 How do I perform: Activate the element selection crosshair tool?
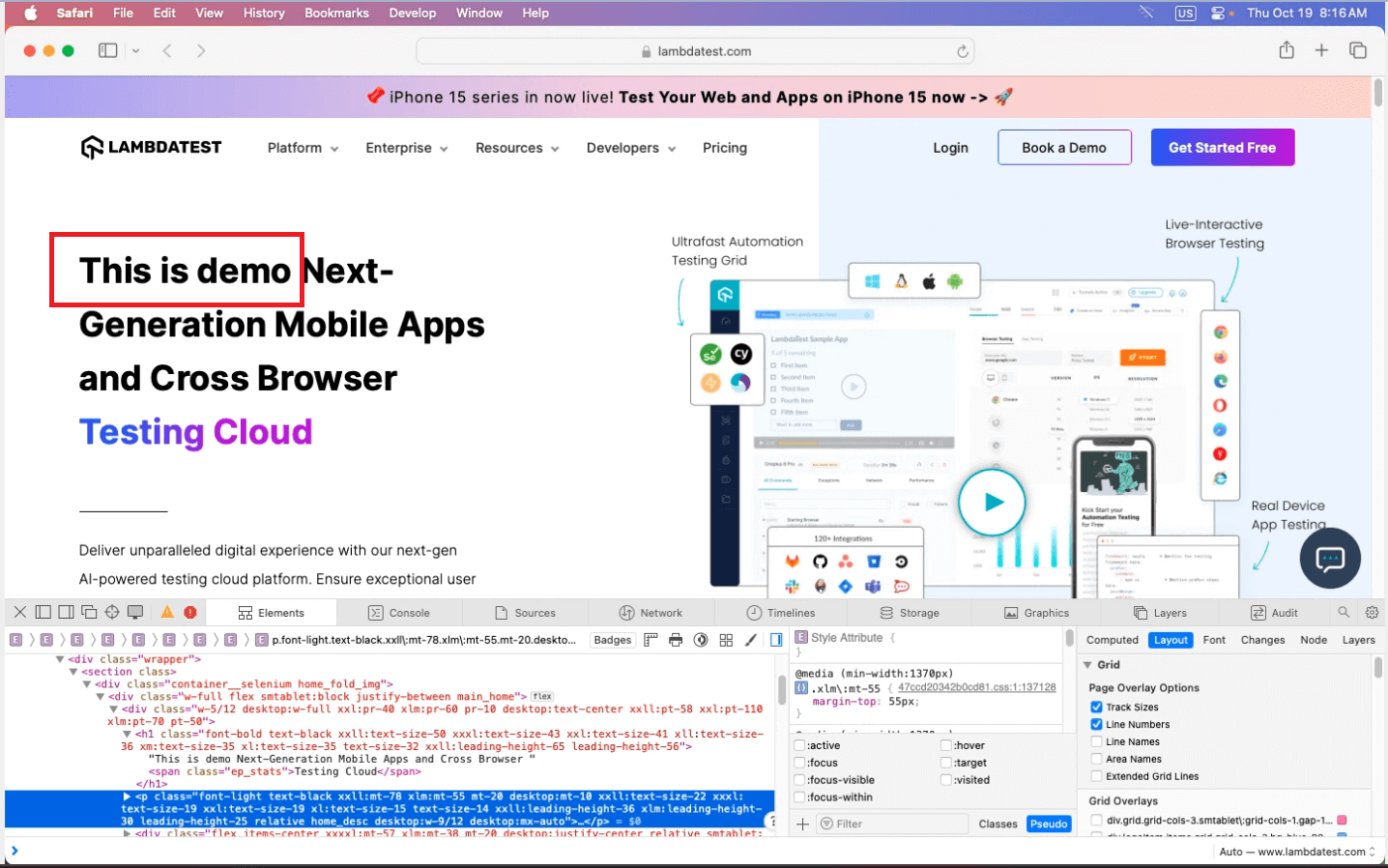click(x=112, y=612)
